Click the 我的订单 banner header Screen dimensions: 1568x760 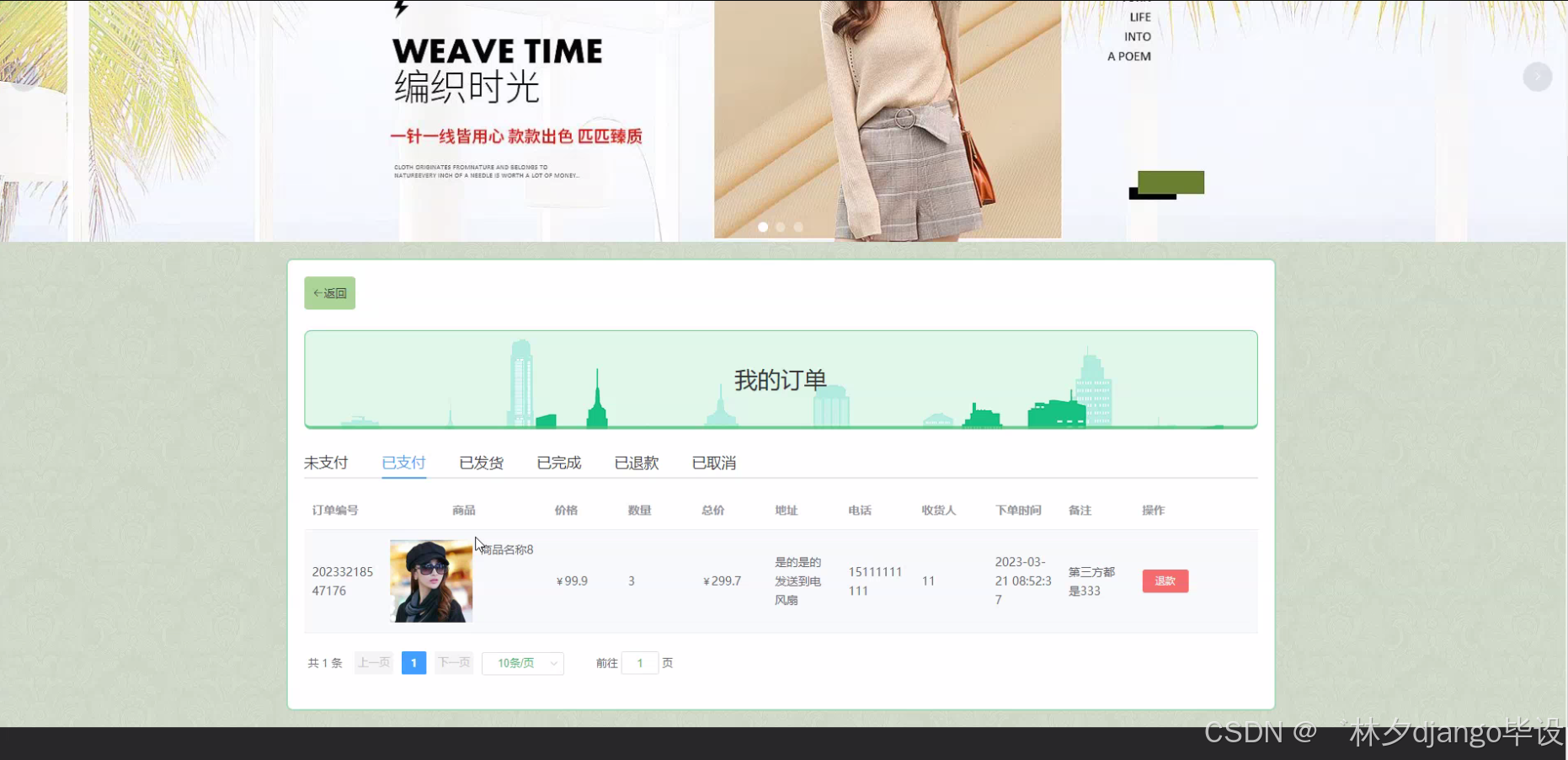click(779, 380)
